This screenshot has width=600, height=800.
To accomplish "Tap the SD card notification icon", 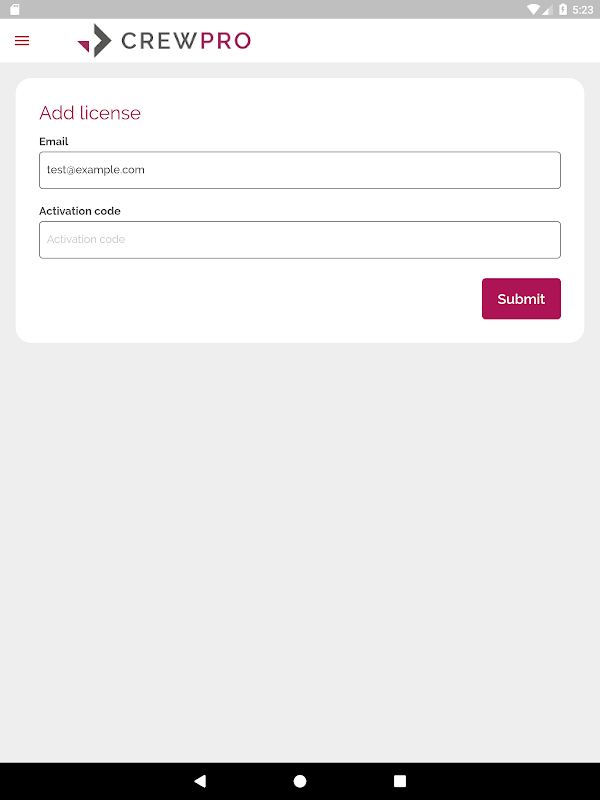I will [x=15, y=9].
